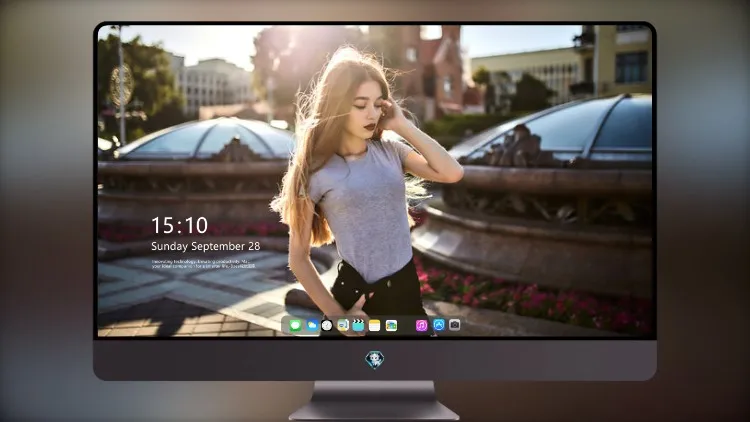Launch the gray Camera app icon
The image size is (750, 422).
pyautogui.click(x=455, y=325)
